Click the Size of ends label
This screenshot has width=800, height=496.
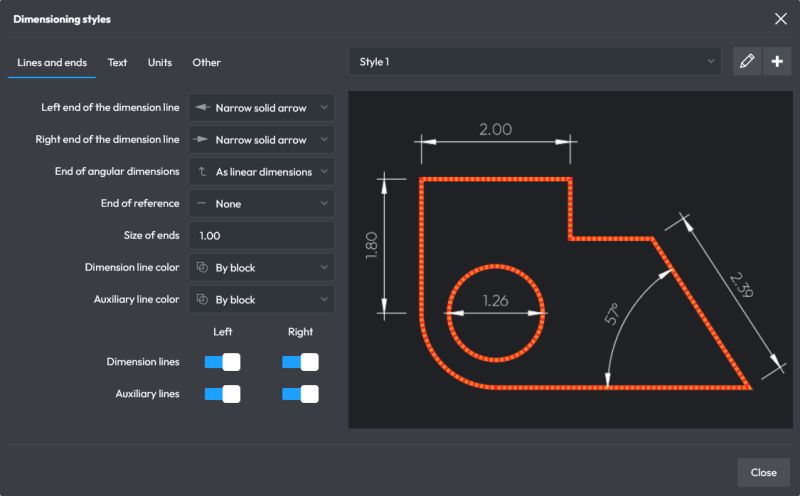(152, 235)
